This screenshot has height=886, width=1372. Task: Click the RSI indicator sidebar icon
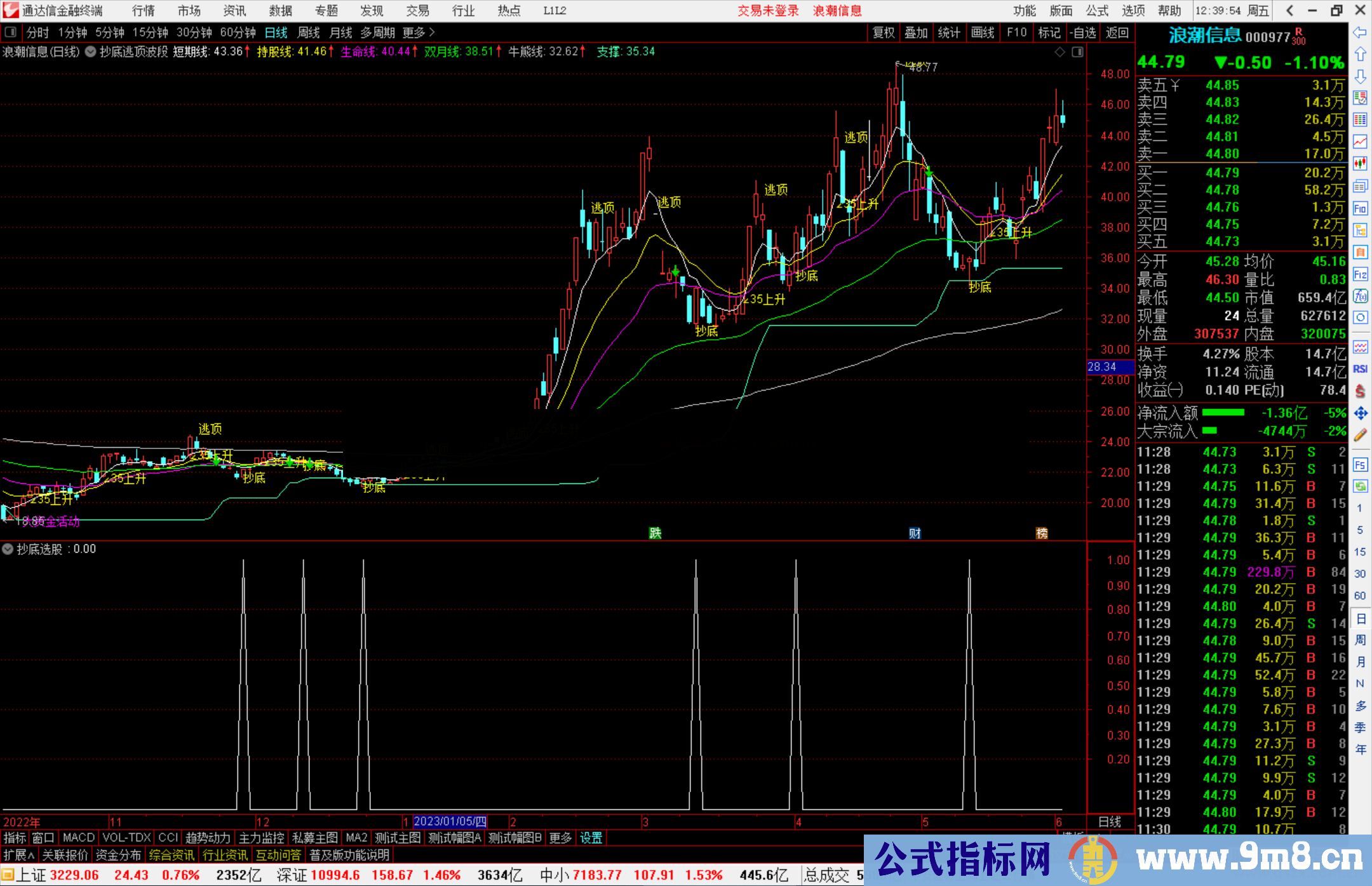[x=1360, y=369]
